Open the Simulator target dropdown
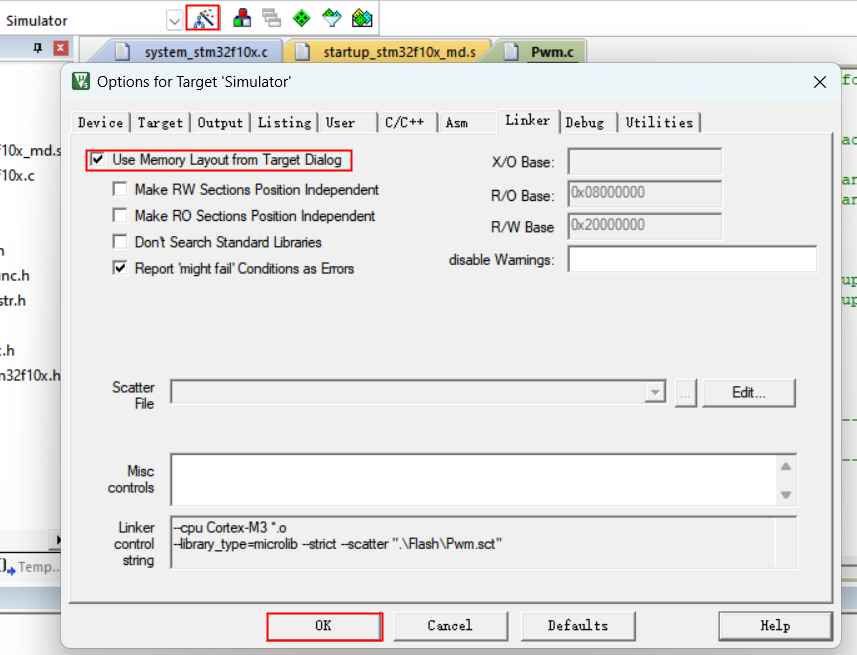The height and width of the screenshot is (655, 857). click(x=174, y=20)
